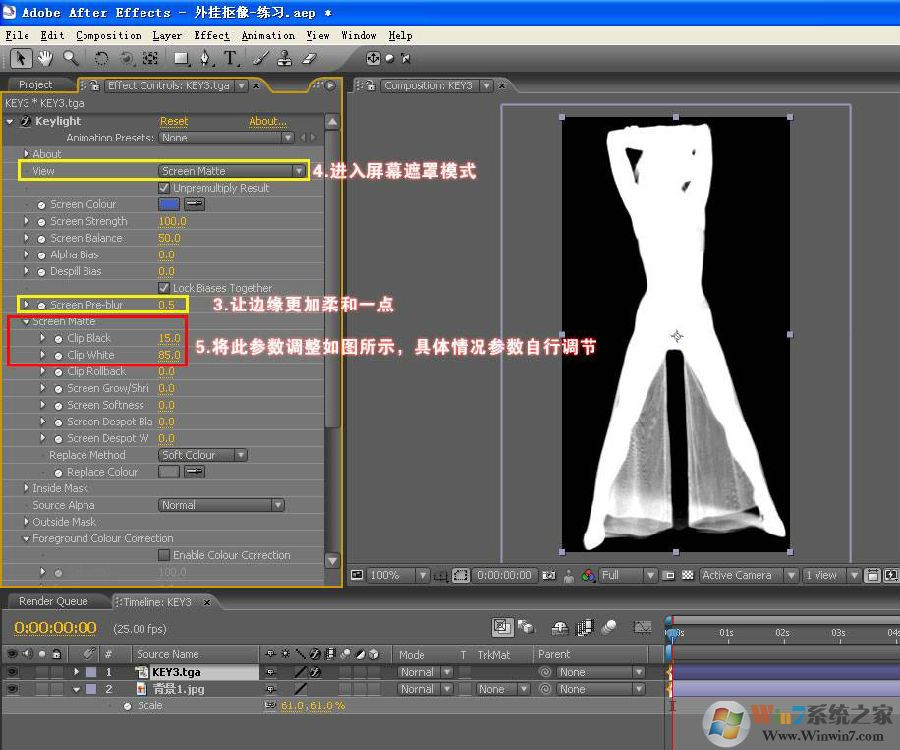900x750 pixels.
Task: Hide the KEY3.tga layer visibility eye
Action: (x=13, y=672)
